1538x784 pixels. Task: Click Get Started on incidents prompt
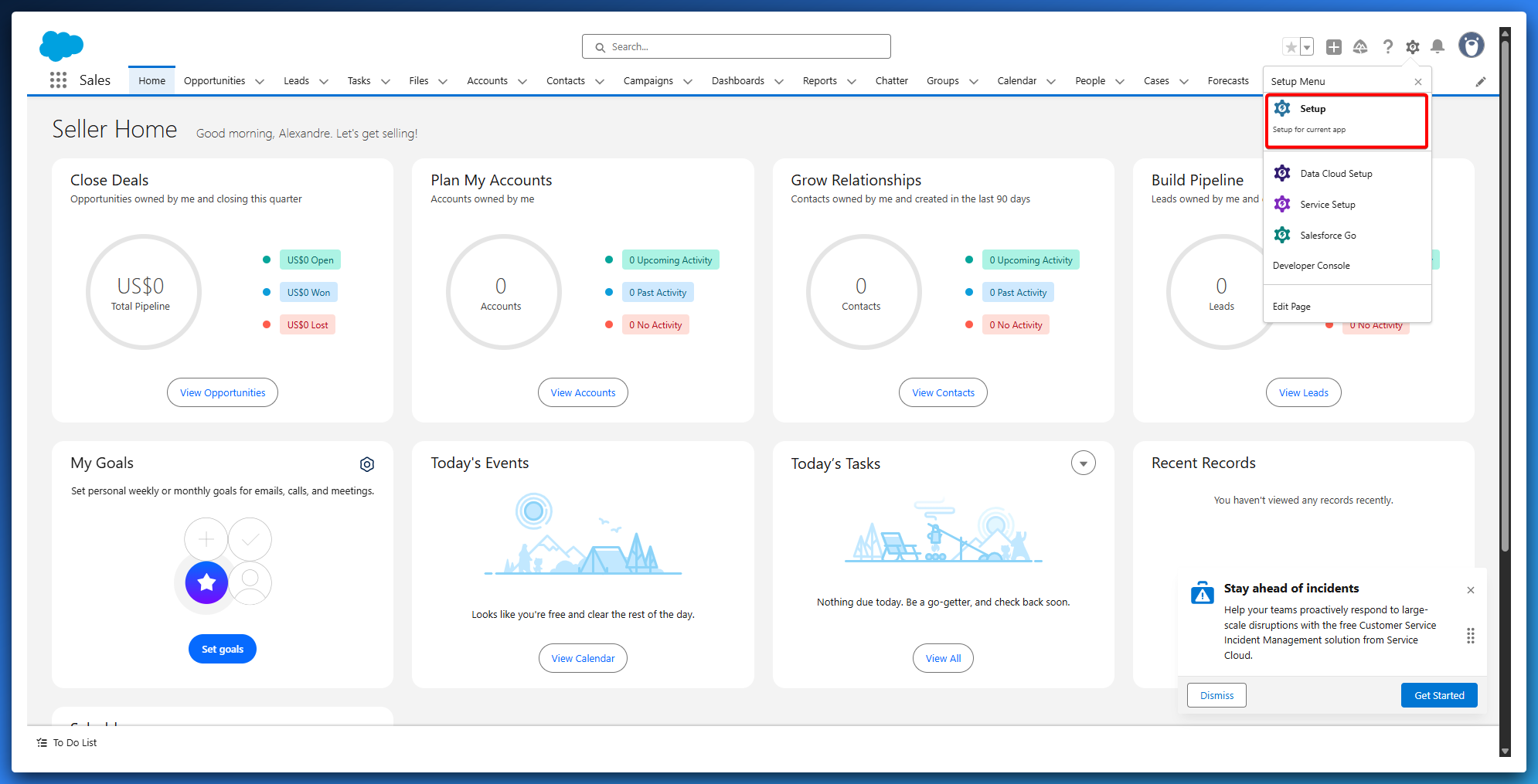pos(1439,695)
